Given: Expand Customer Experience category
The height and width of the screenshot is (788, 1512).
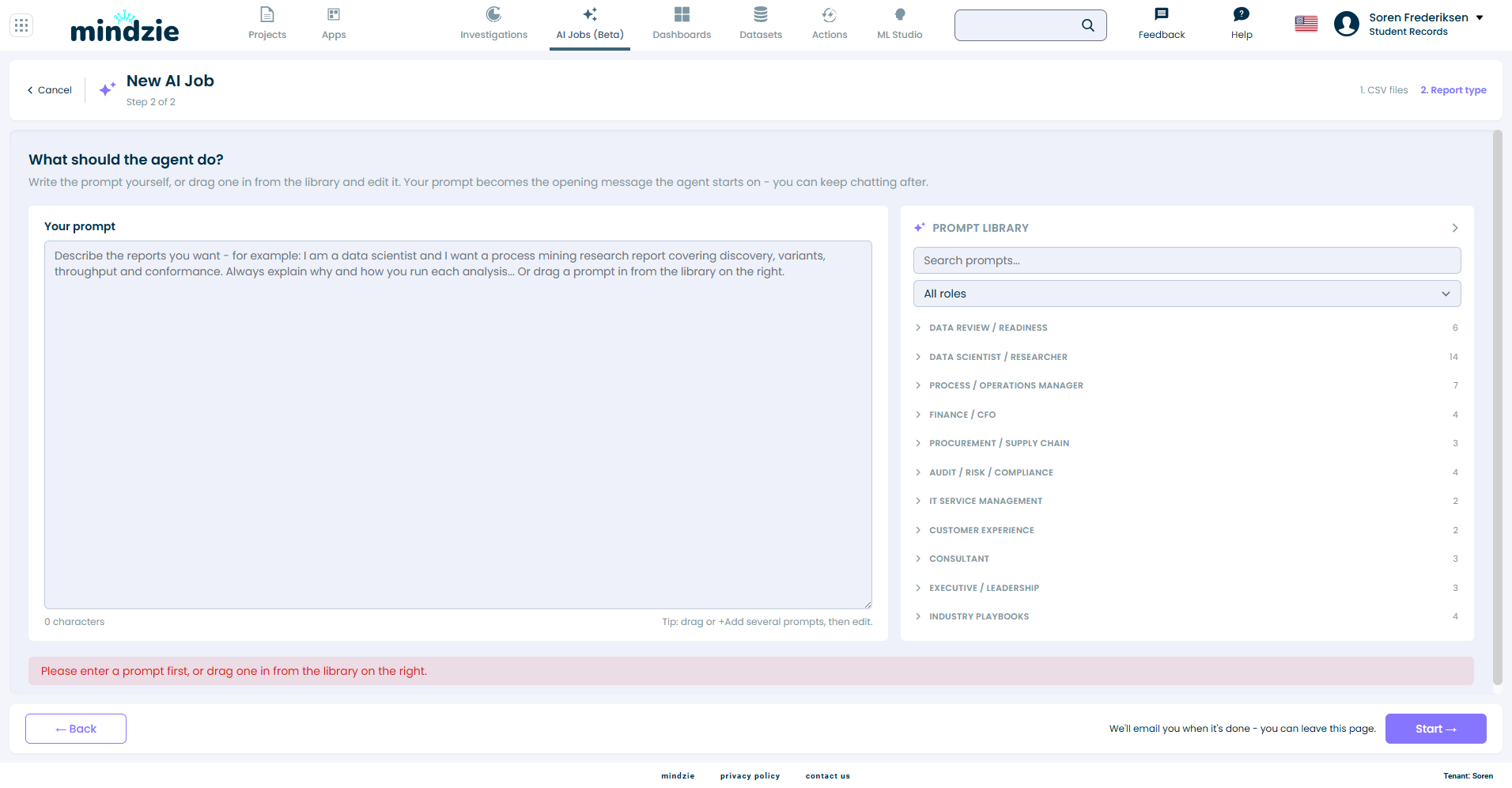Looking at the screenshot, I should (1187, 530).
